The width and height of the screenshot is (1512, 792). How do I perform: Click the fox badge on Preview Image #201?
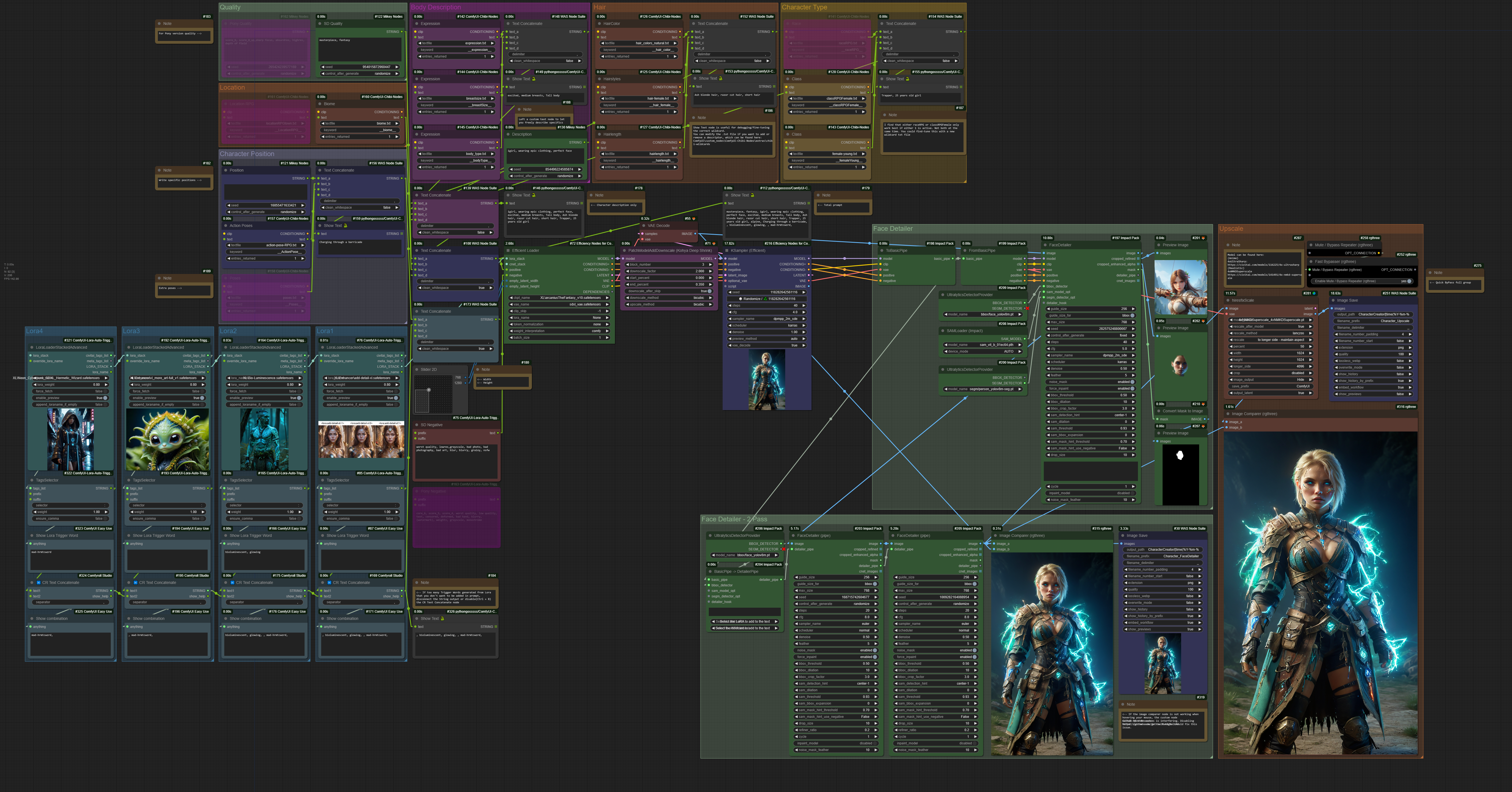[1203, 238]
